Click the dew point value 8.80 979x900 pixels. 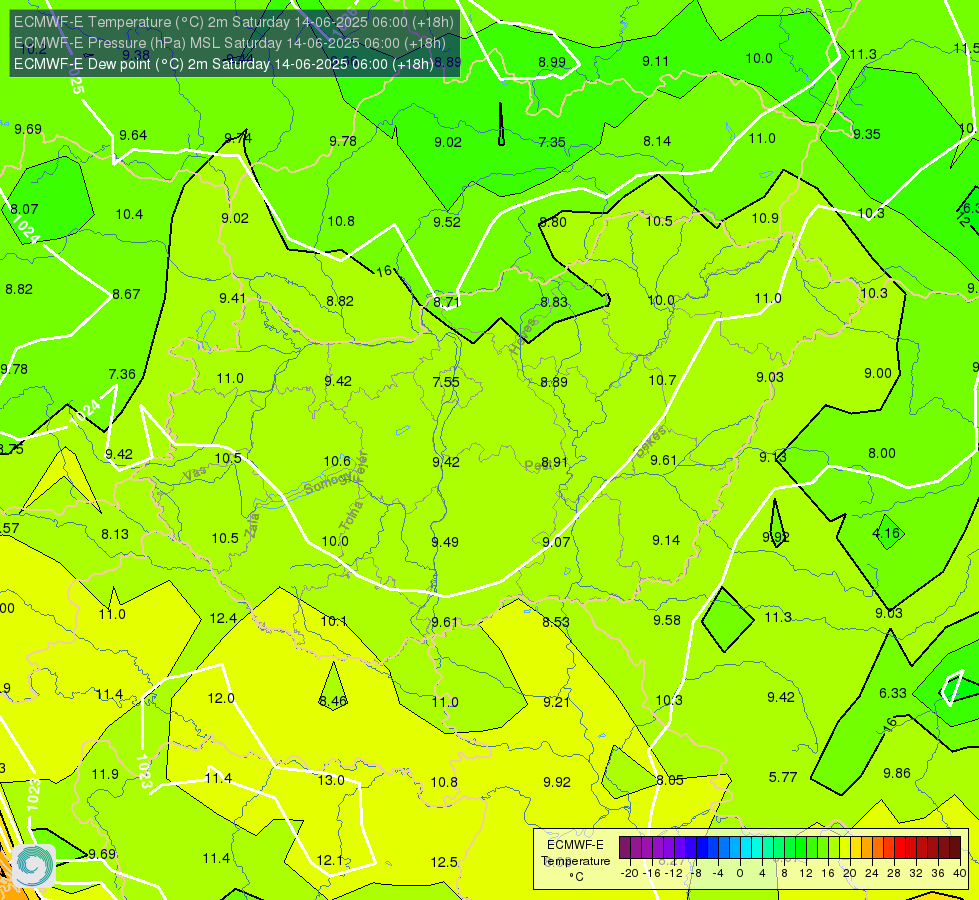pos(553,222)
